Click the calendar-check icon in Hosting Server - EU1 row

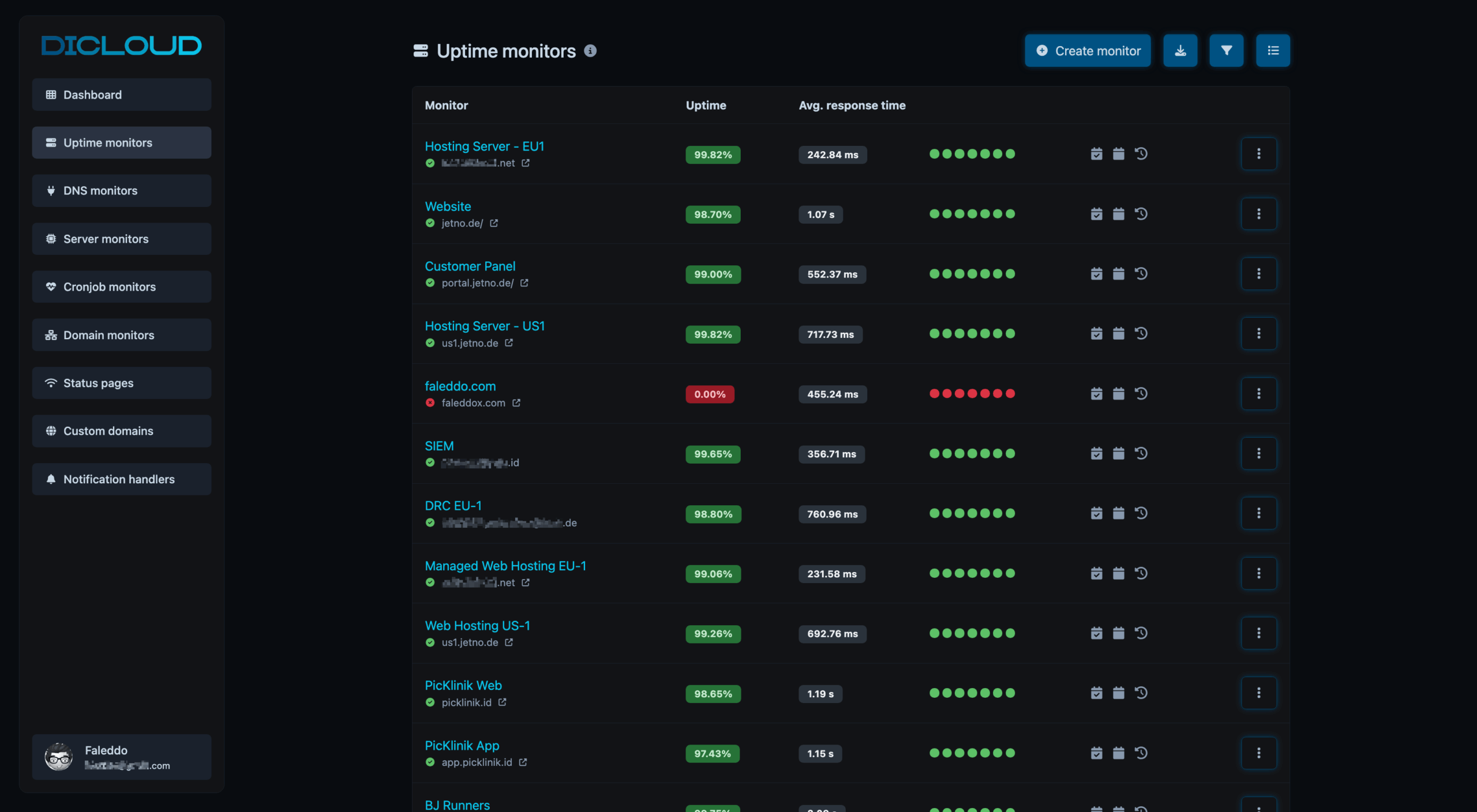[1096, 154]
